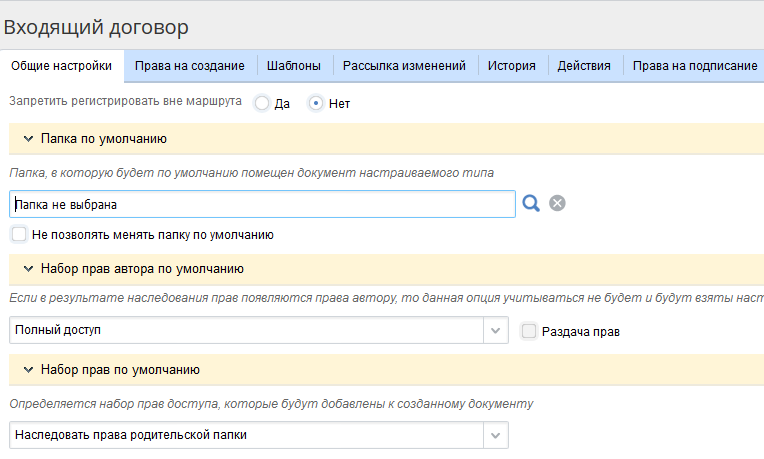Enable "Не позволять менять папку по умолчанию"

(18, 235)
